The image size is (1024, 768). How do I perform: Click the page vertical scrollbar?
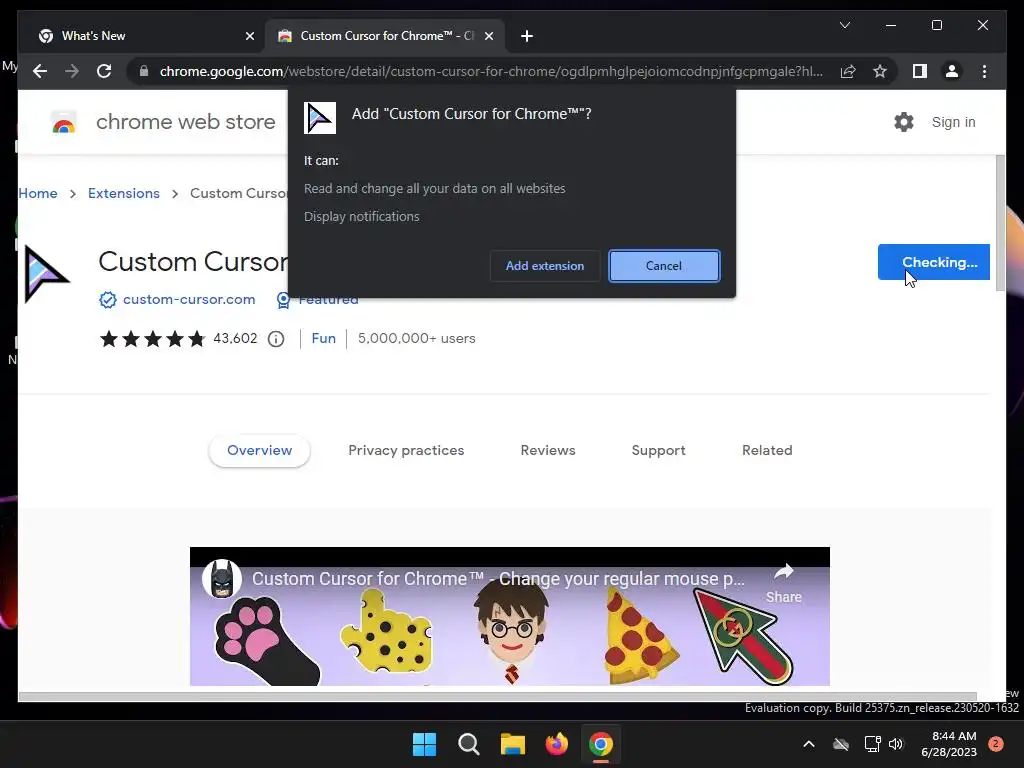click(1000, 222)
